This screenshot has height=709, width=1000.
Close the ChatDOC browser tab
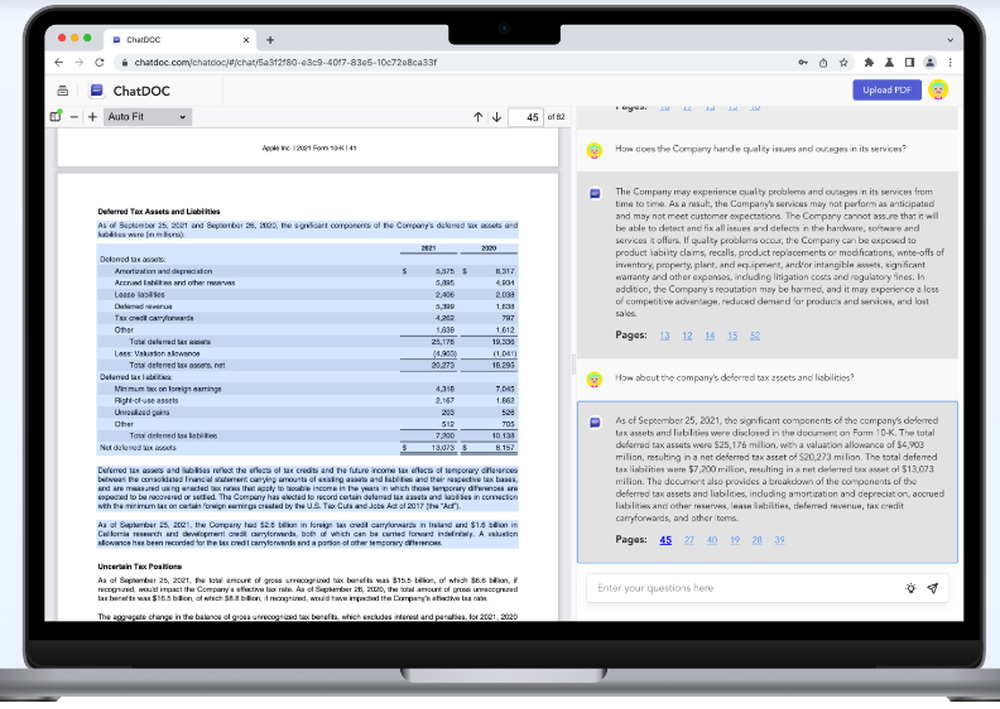(x=246, y=40)
